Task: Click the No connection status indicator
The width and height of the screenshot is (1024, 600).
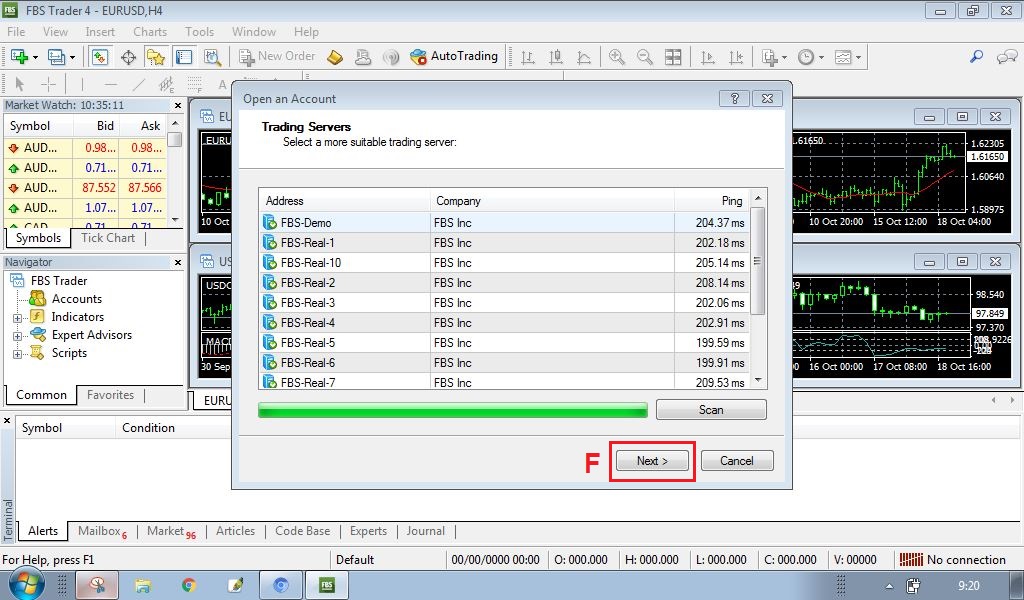Action: click(x=952, y=560)
